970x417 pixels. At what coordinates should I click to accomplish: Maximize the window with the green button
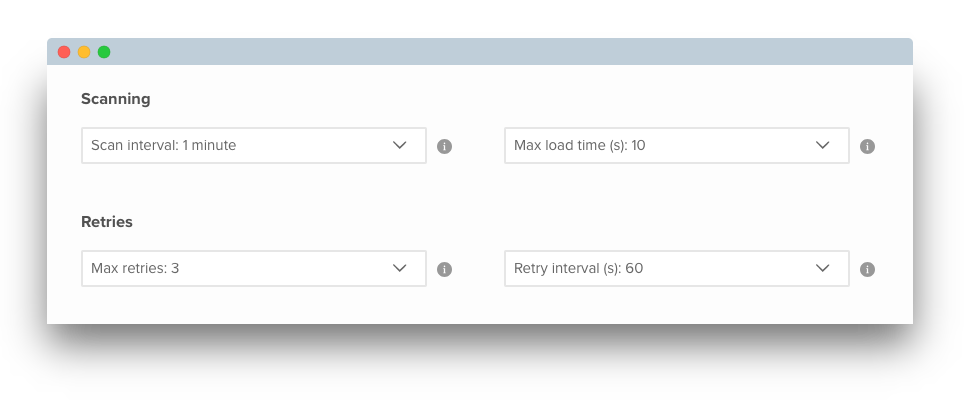[x=104, y=52]
